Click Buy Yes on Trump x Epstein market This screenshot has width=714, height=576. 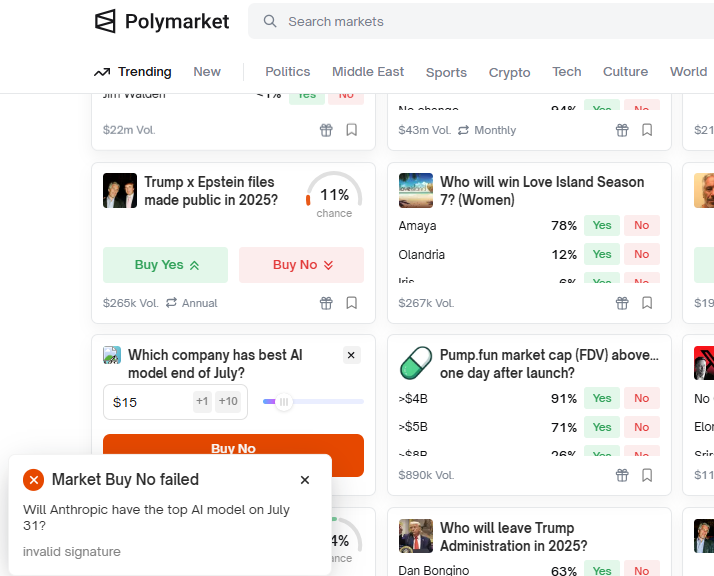(x=165, y=265)
